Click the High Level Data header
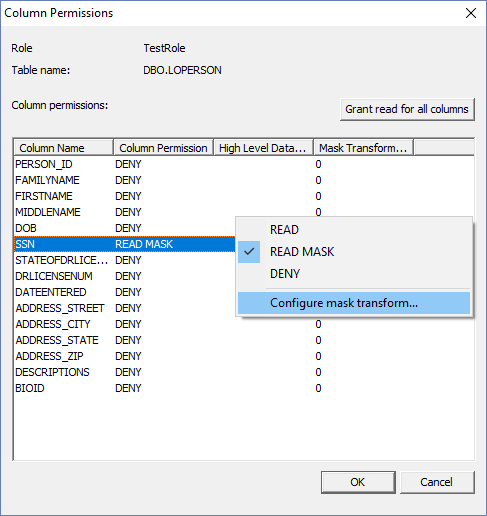Viewport: 487px width, 516px height. coord(263,148)
